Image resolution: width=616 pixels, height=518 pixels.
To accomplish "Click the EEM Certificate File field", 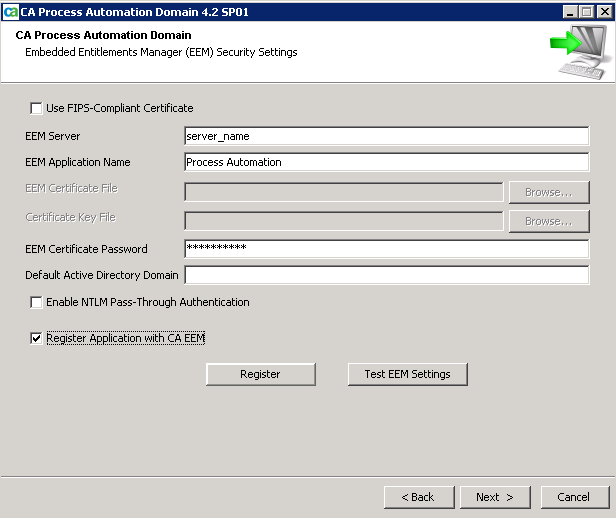I will [344, 192].
